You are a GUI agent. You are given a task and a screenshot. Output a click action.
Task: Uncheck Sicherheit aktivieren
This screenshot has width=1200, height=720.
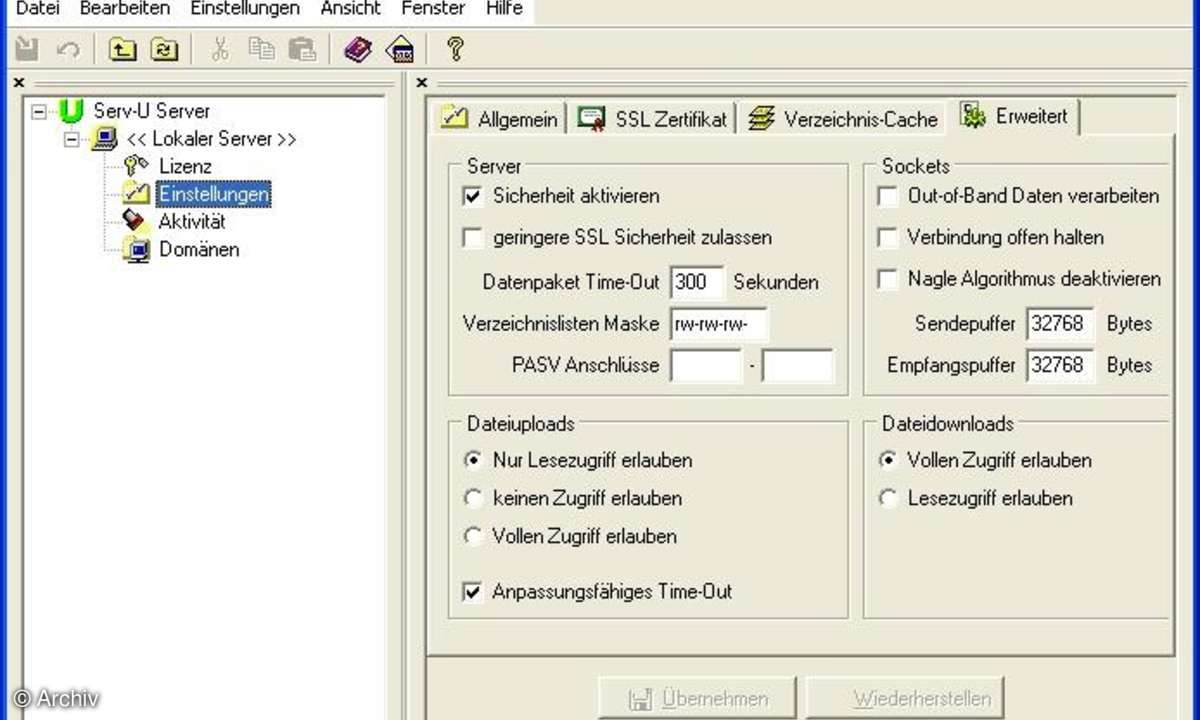tap(473, 196)
